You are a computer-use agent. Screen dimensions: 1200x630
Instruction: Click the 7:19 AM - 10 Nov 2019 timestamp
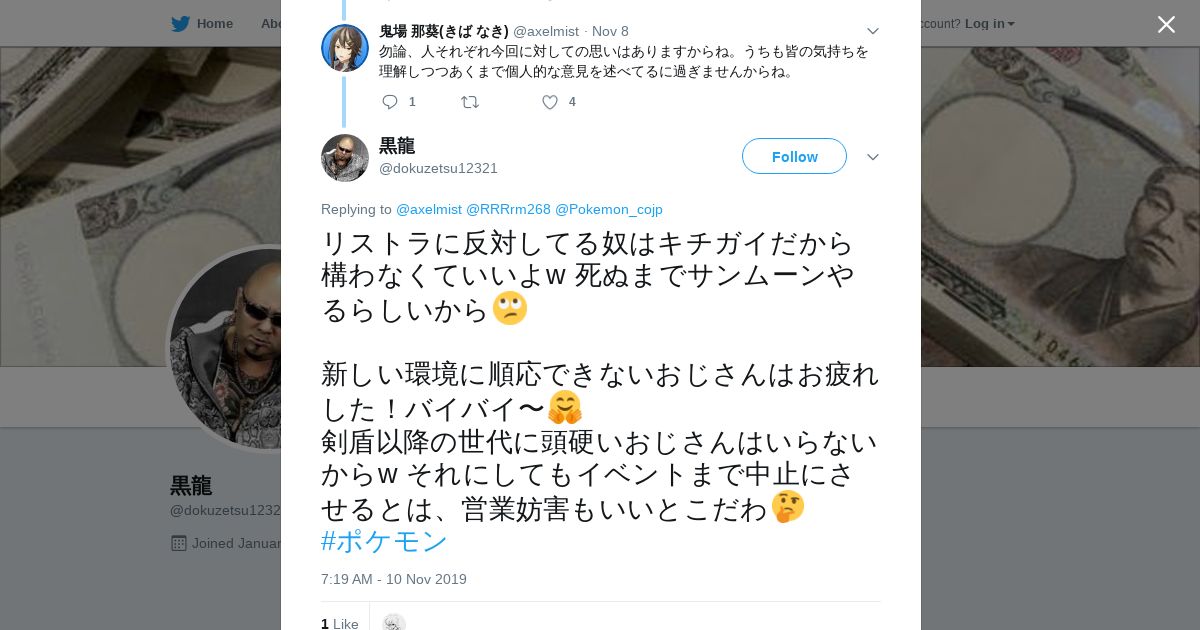click(394, 579)
